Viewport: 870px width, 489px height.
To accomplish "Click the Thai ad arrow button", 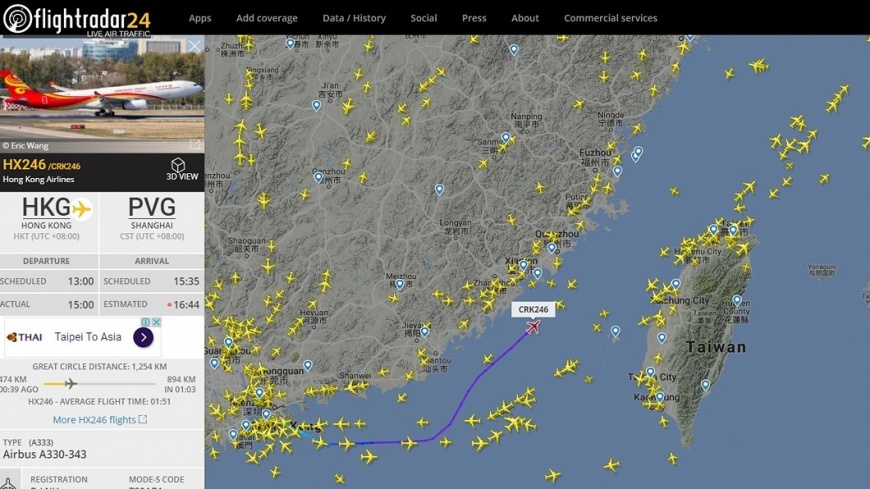I will [143, 337].
